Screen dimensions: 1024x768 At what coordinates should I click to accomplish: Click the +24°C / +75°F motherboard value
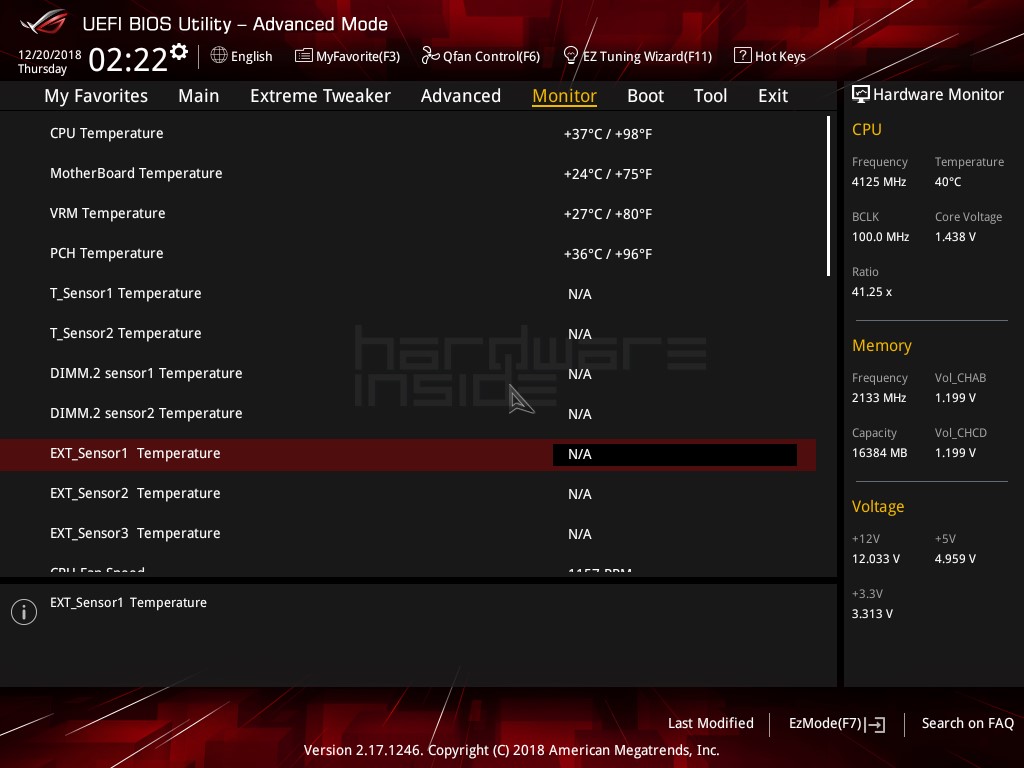(x=608, y=174)
